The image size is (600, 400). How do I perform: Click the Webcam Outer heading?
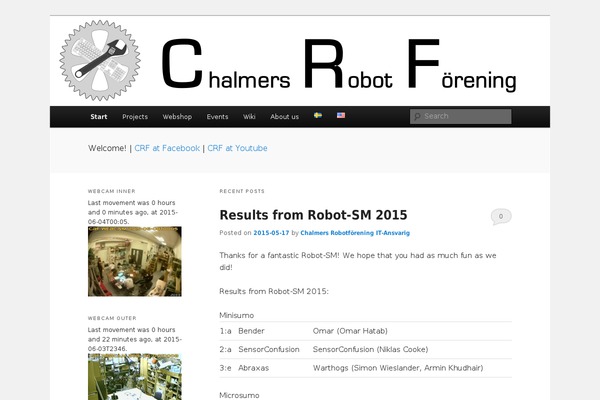tap(112, 318)
